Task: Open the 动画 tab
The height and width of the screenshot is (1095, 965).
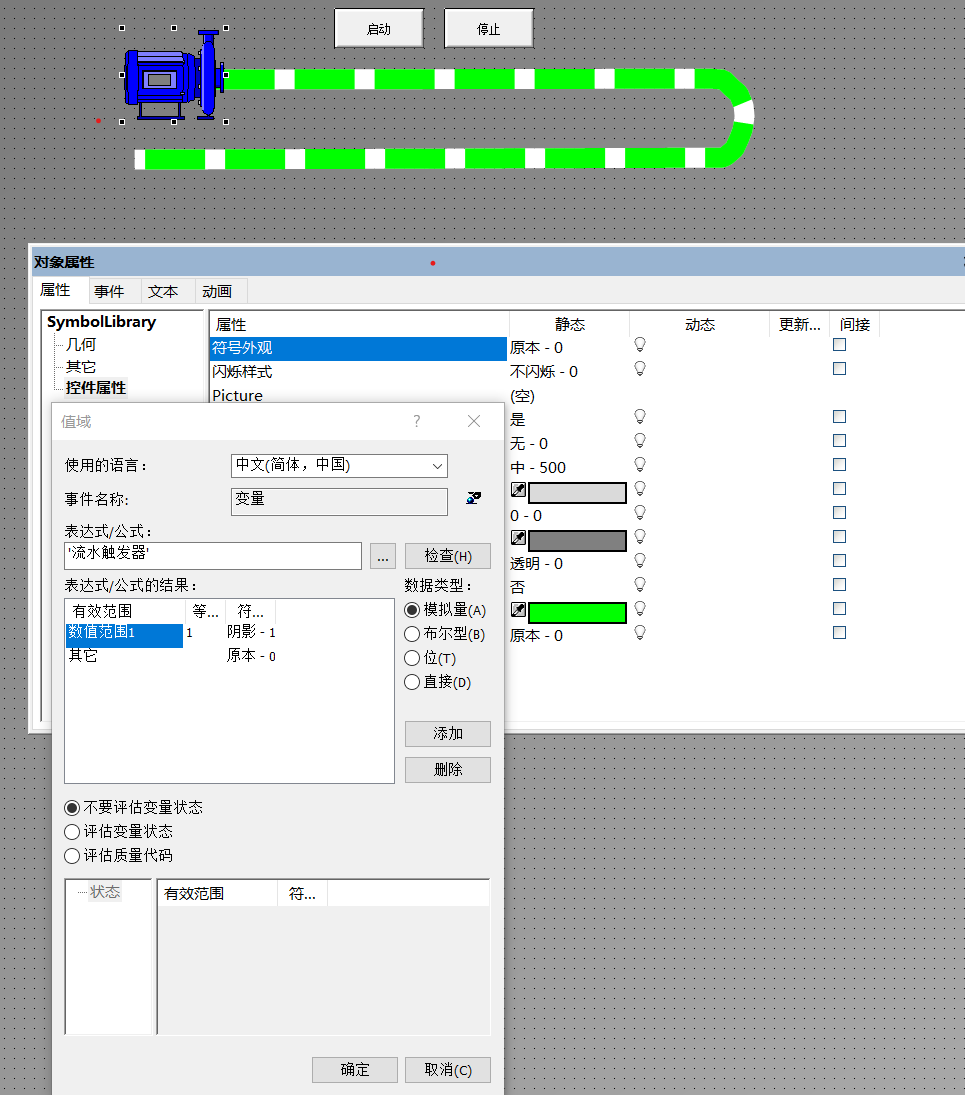Action: [217, 292]
